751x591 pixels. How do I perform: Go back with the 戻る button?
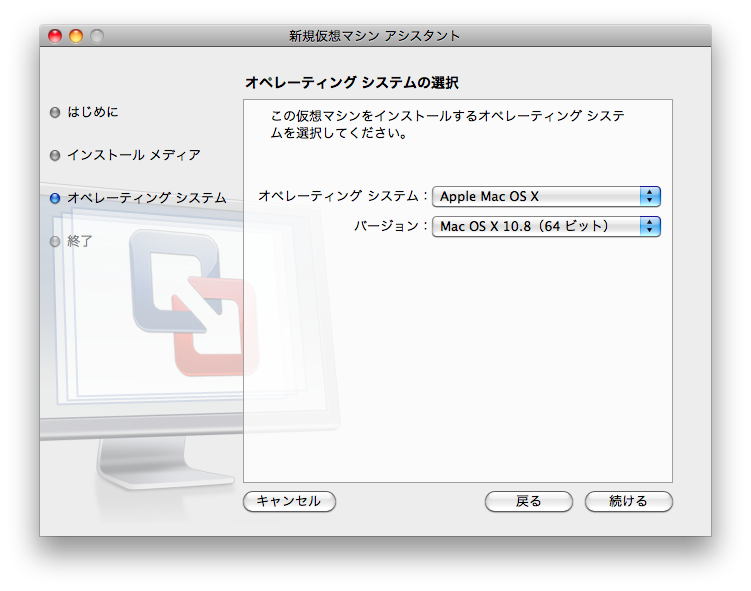point(528,501)
